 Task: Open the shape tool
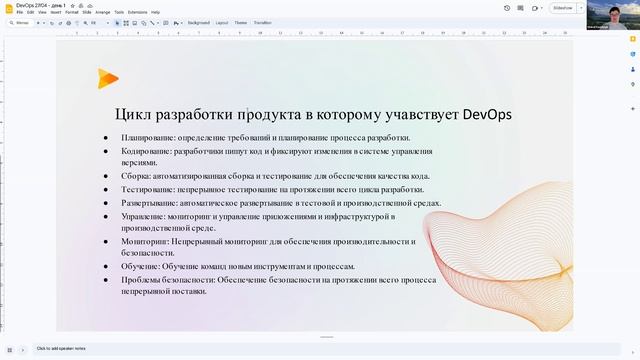click(144, 23)
